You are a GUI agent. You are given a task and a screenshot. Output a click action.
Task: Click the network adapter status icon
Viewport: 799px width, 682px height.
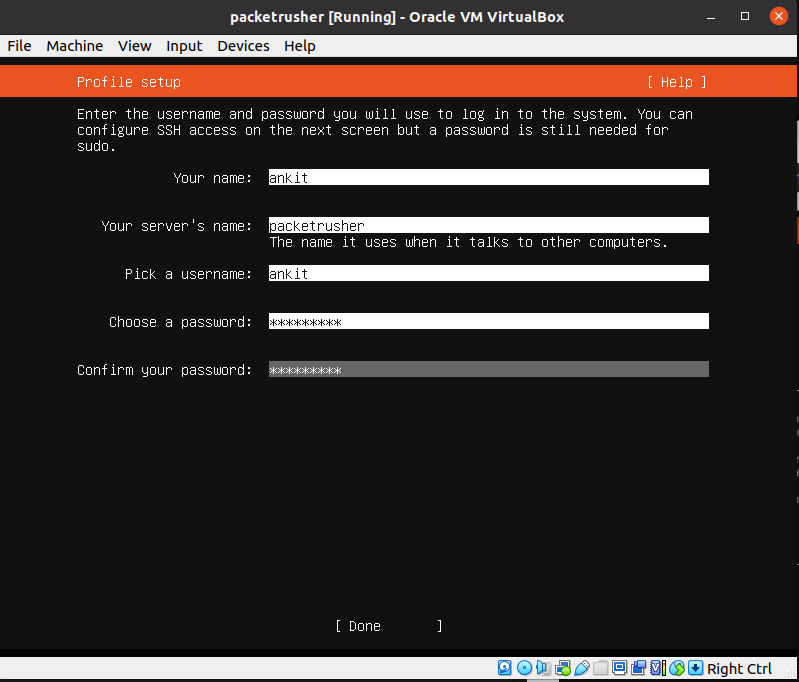(563, 668)
